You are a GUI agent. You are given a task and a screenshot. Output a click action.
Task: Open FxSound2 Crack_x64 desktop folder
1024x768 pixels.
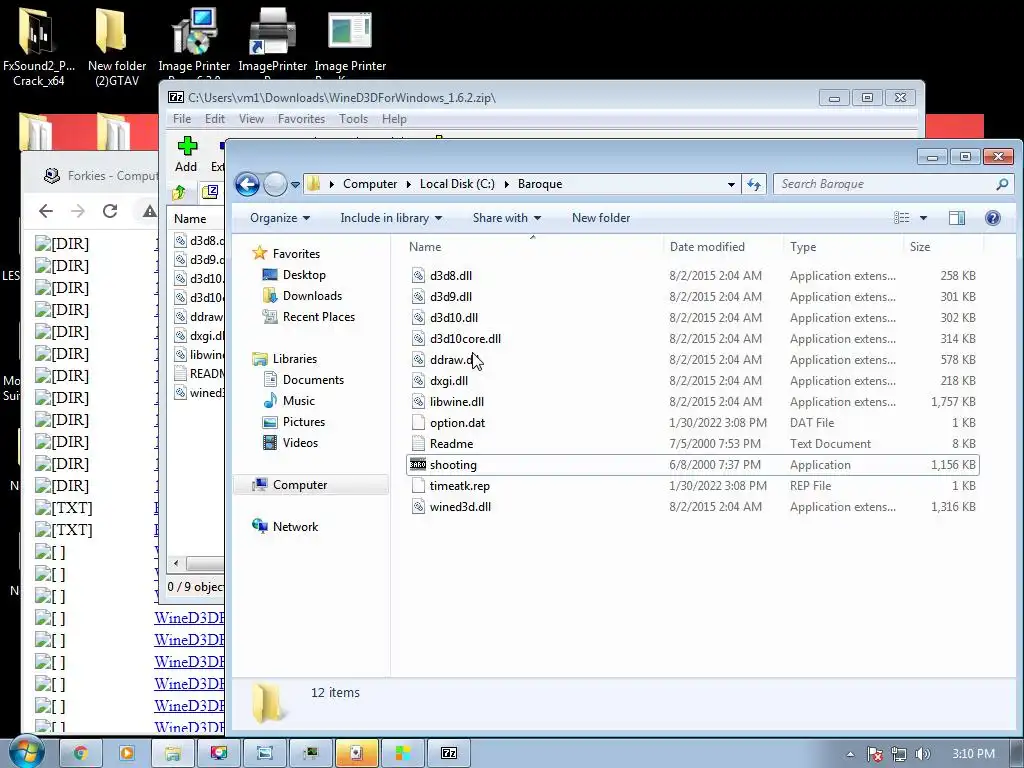tap(38, 48)
